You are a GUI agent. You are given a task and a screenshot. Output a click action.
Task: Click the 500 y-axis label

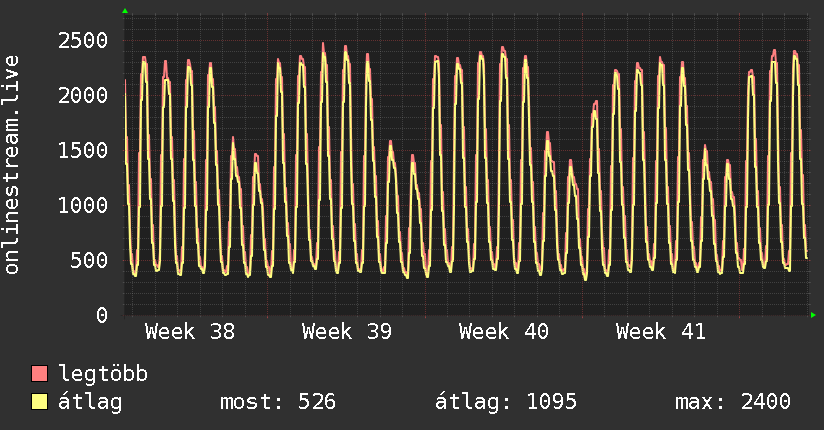(x=89, y=260)
